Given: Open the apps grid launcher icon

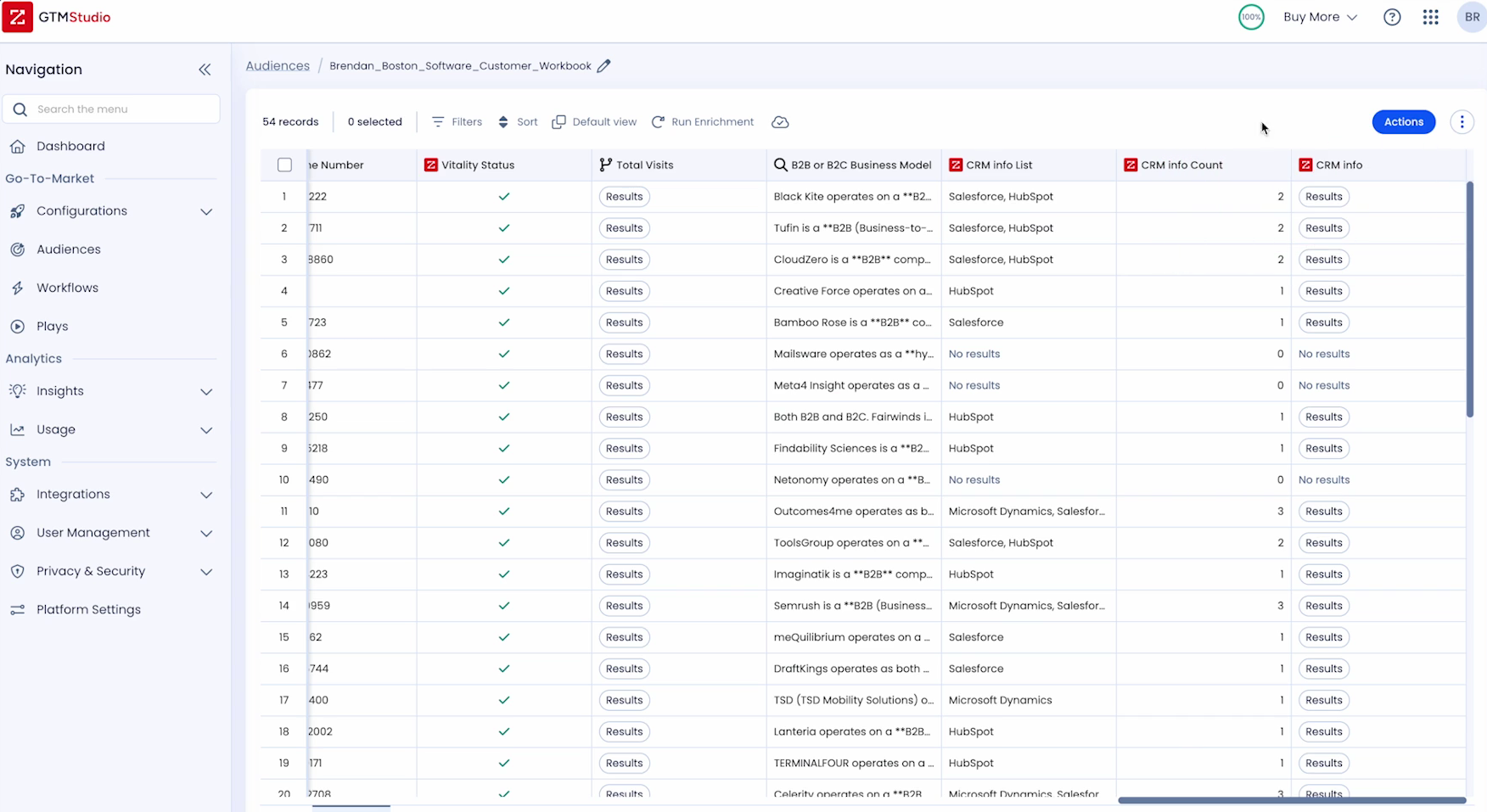Looking at the screenshot, I should (1431, 17).
